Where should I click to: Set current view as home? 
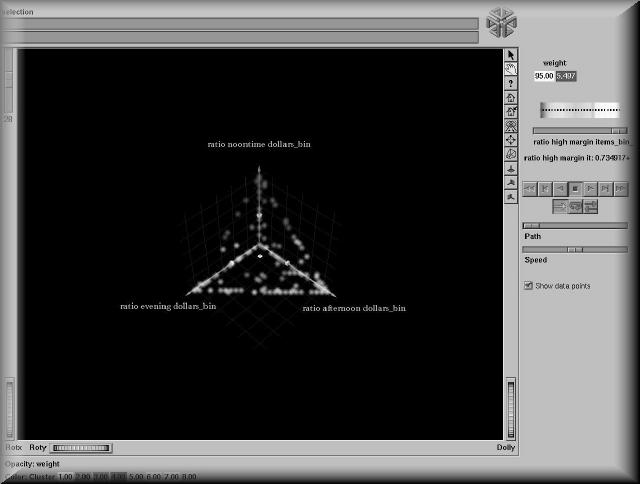[511, 111]
